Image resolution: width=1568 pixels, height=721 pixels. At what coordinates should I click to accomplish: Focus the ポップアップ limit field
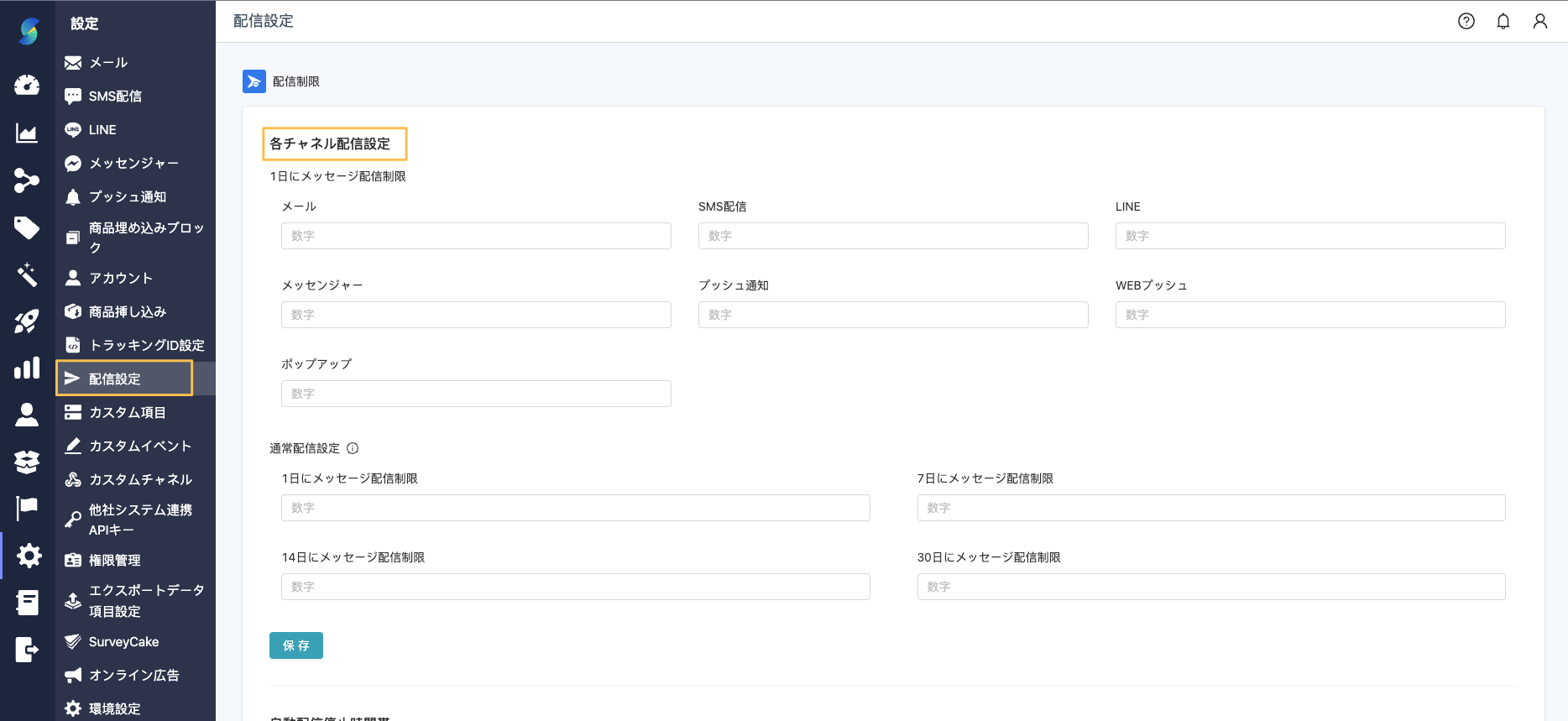[476, 394]
